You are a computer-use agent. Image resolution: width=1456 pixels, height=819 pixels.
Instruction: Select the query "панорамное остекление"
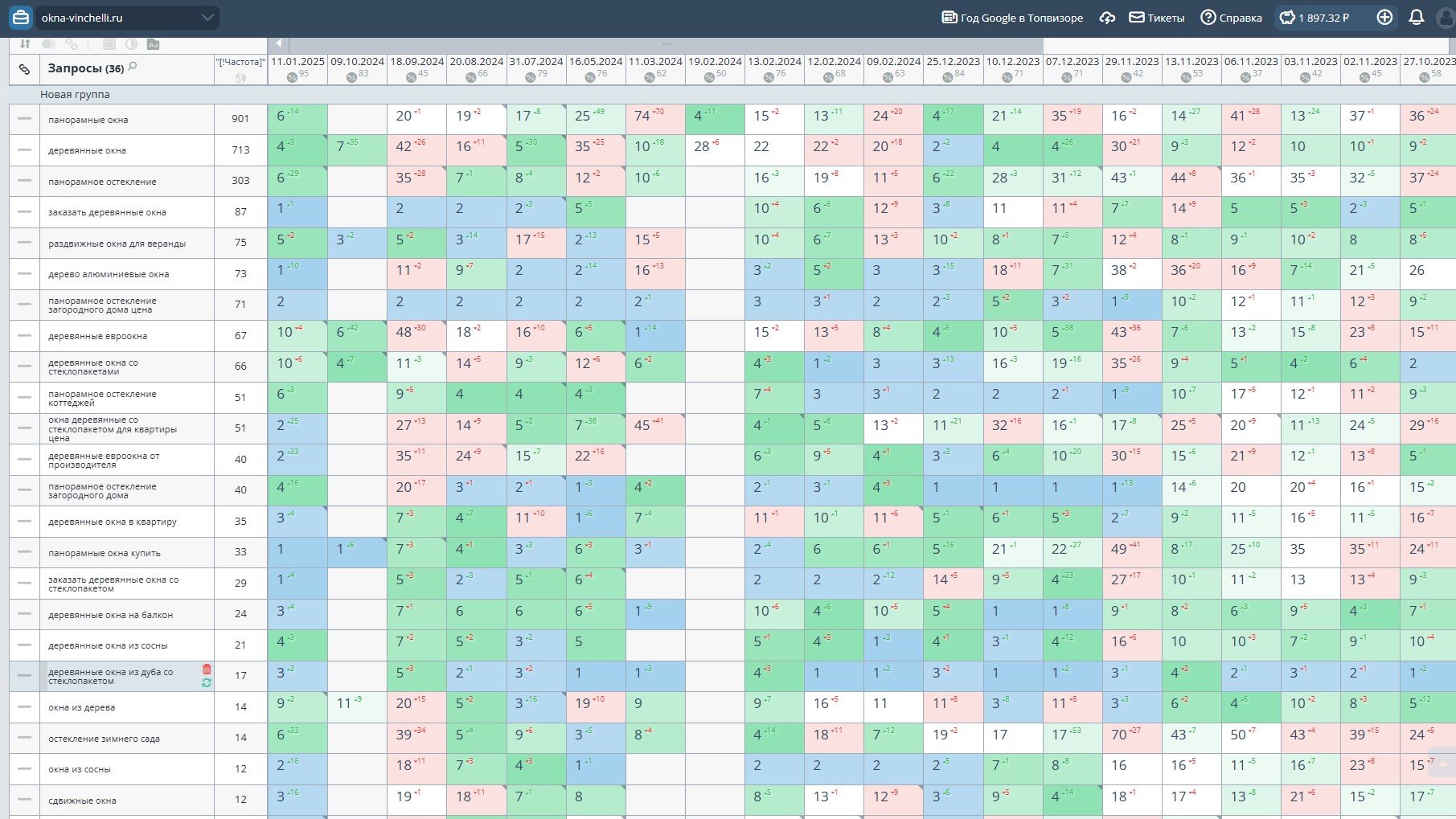[102, 182]
